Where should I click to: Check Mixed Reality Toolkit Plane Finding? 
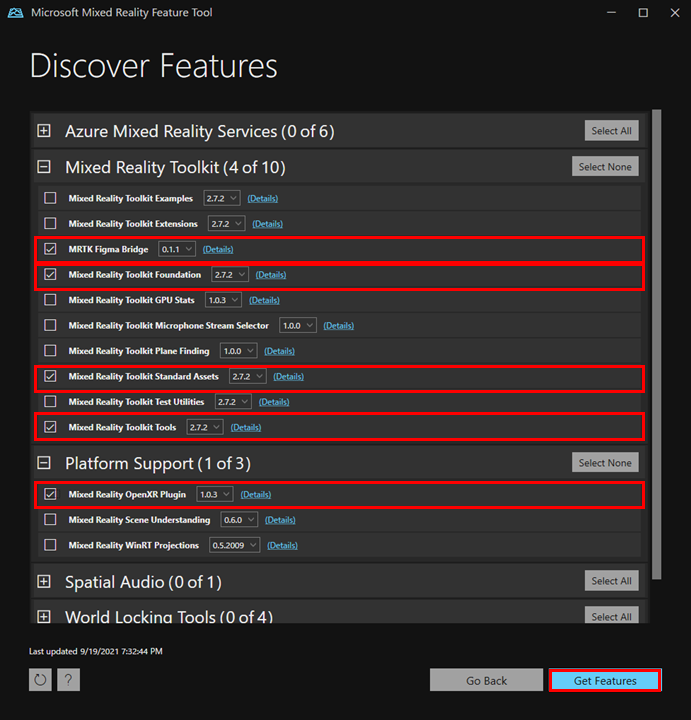coord(50,351)
